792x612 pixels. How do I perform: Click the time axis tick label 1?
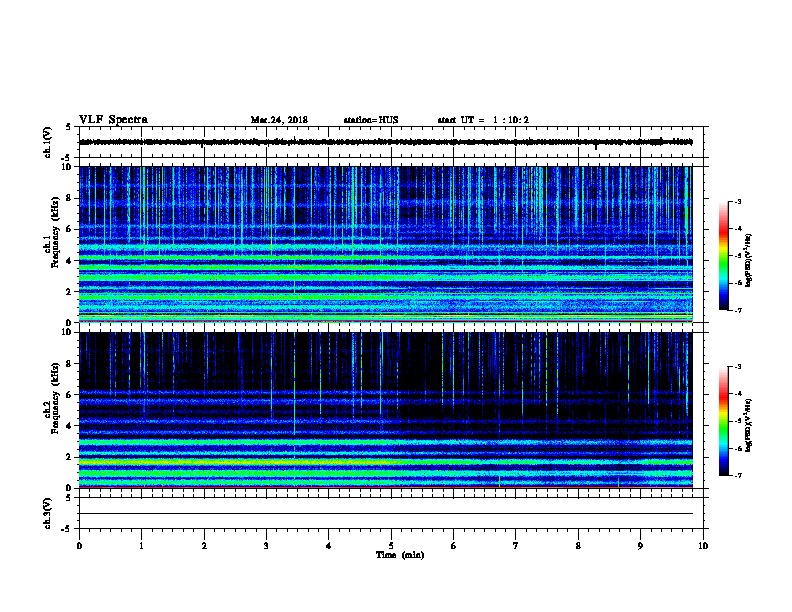pyautogui.click(x=141, y=546)
